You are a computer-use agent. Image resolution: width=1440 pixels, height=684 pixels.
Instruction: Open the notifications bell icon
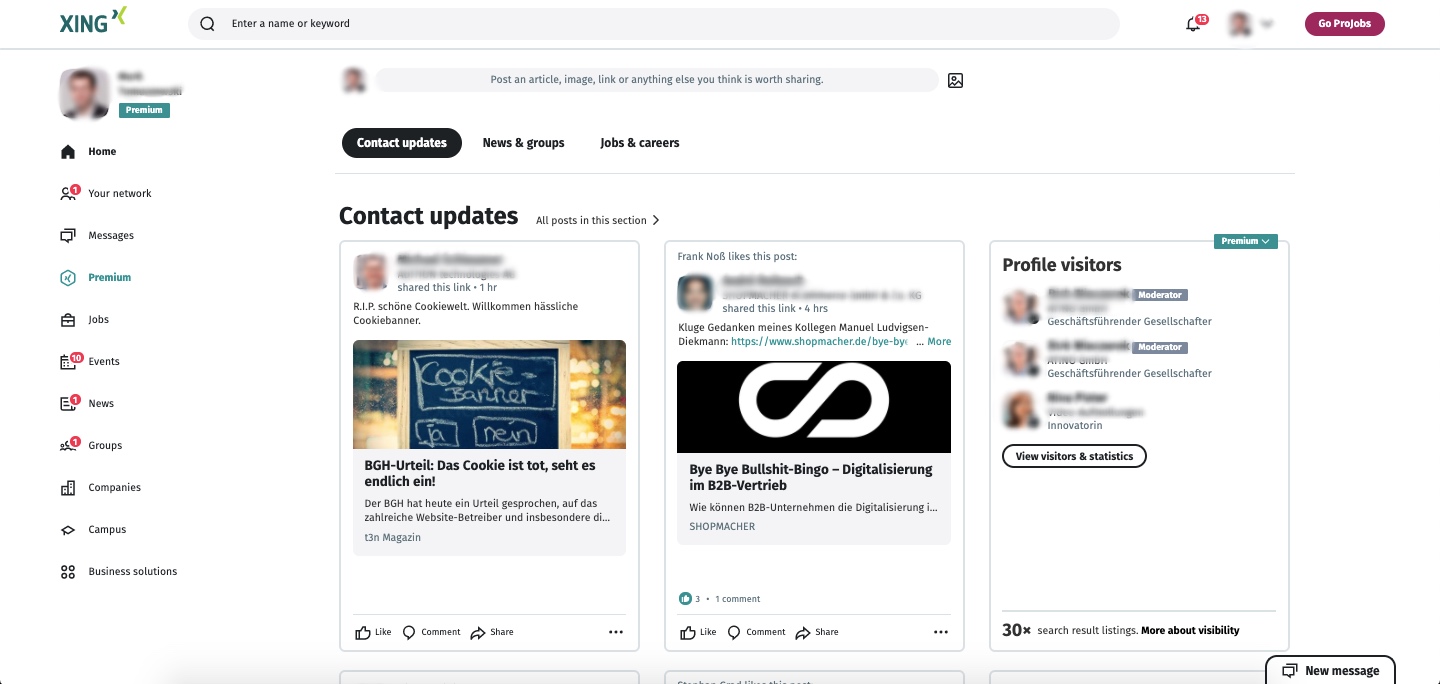pyautogui.click(x=1193, y=24)
